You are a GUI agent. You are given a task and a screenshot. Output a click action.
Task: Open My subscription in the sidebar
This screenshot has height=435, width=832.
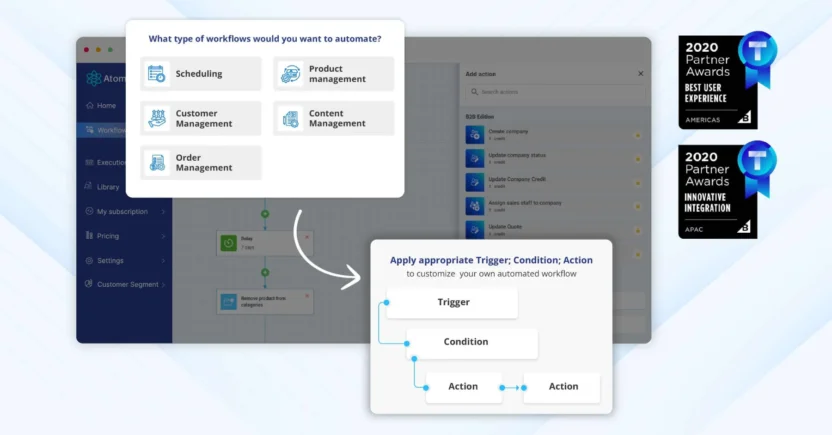pyautogui.click(x=124, y=211)
